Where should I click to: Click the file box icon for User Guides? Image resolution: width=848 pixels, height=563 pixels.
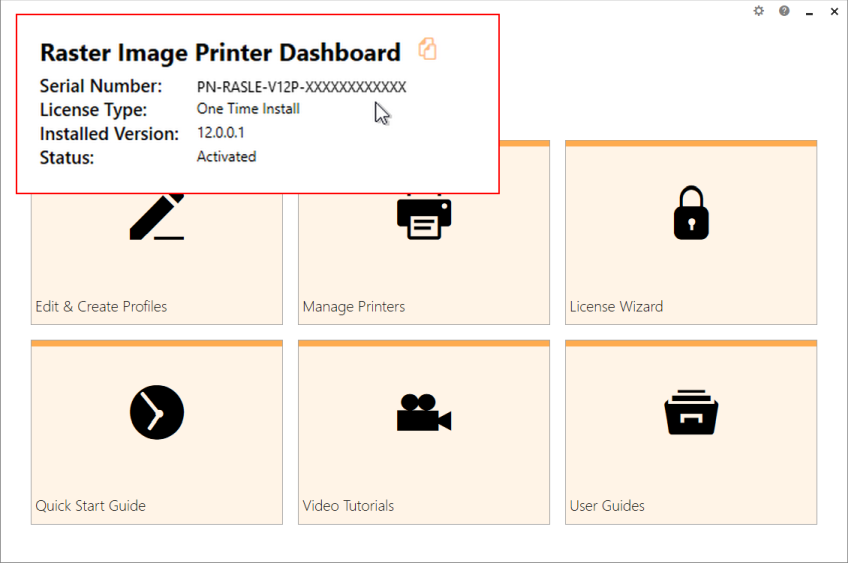tap(691, 412)
